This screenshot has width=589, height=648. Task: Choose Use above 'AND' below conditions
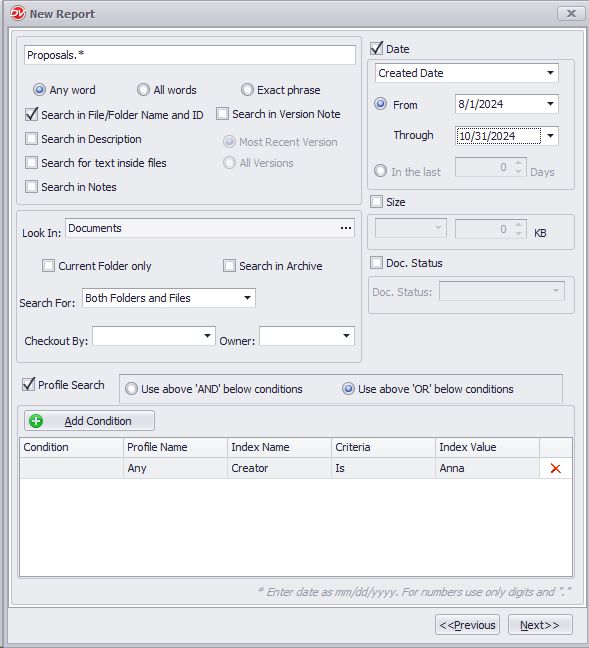pyautogui.click(x=131, y=389)
